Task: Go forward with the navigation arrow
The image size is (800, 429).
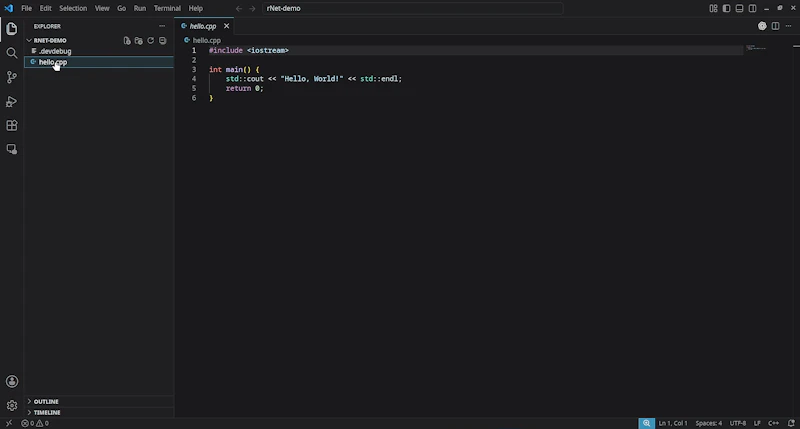Action: [x=252, y=8]
